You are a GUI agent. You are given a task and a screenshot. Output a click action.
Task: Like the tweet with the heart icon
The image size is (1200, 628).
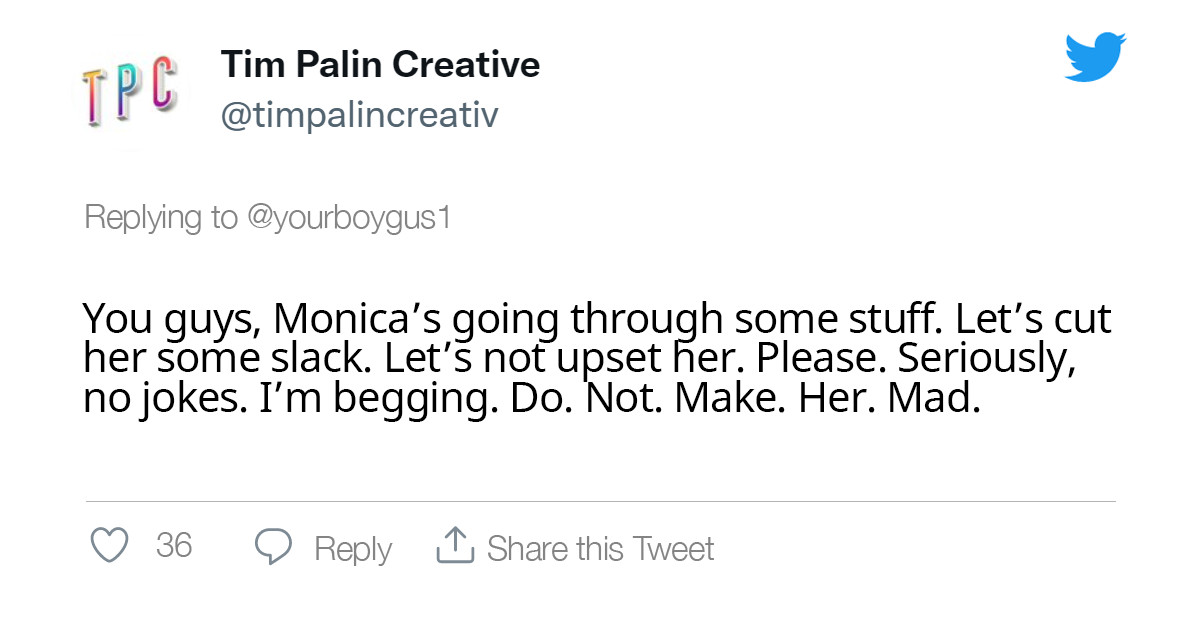110,546
